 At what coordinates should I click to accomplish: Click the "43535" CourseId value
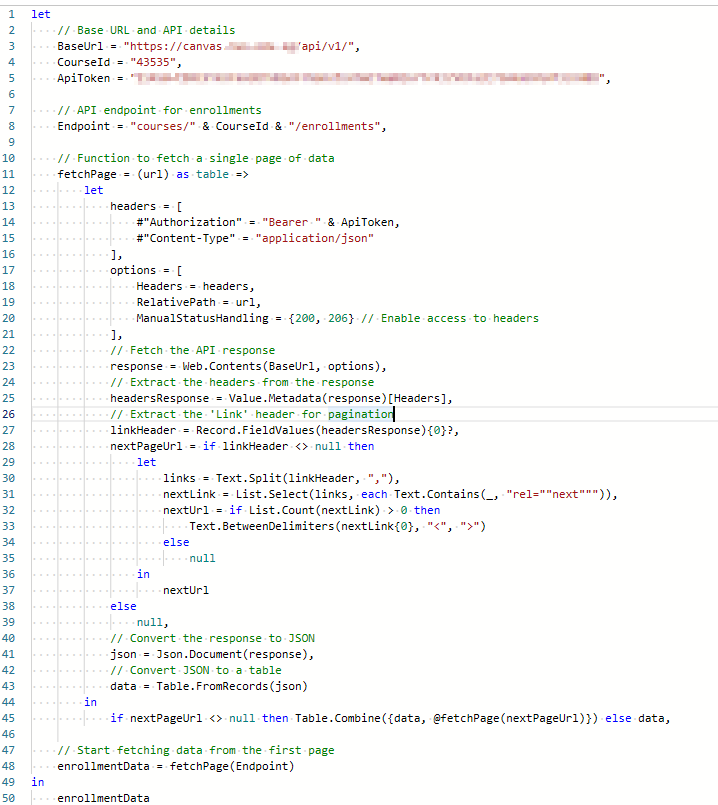(152, 62)
